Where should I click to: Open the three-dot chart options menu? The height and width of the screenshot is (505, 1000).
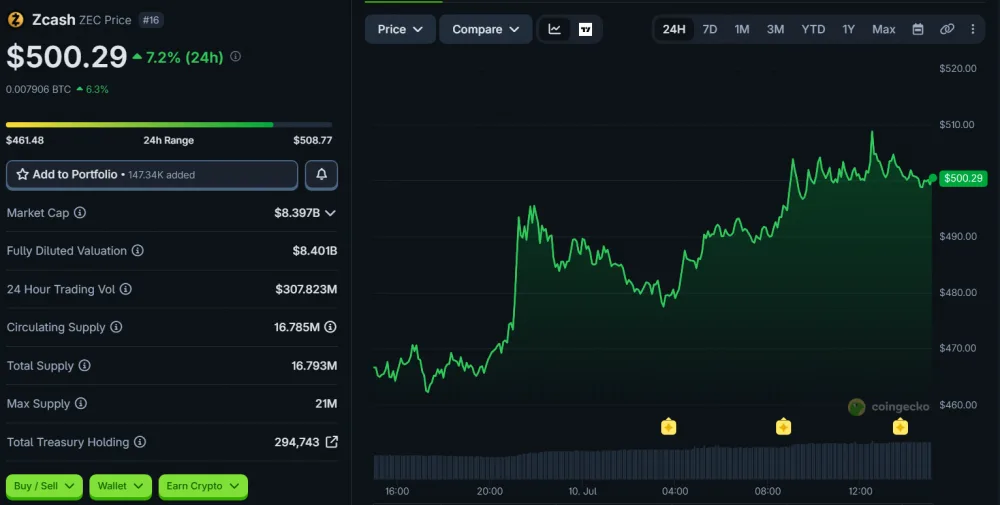973,29
